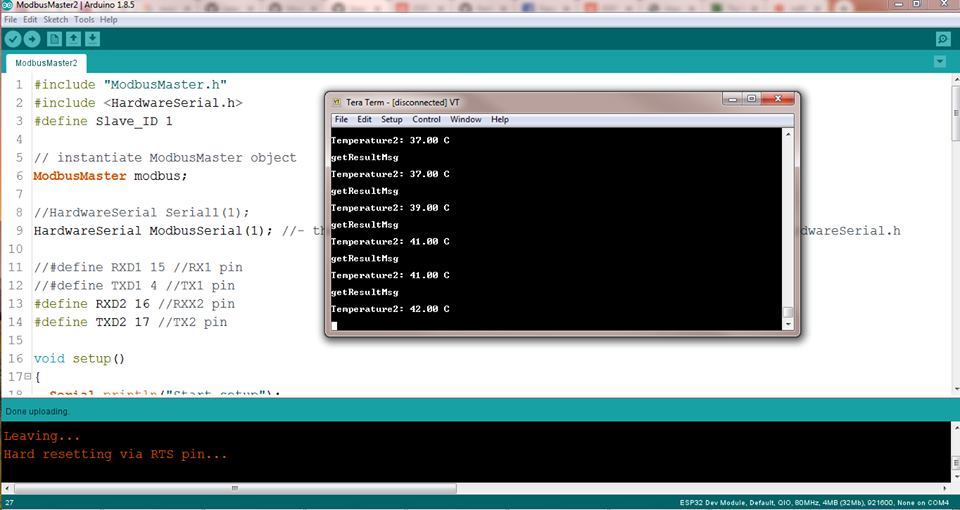Image resolution: width=960 pixels, height=510 pixels.
Task: Open Tera Term Control menu
Action: click(x=426, y=119)
